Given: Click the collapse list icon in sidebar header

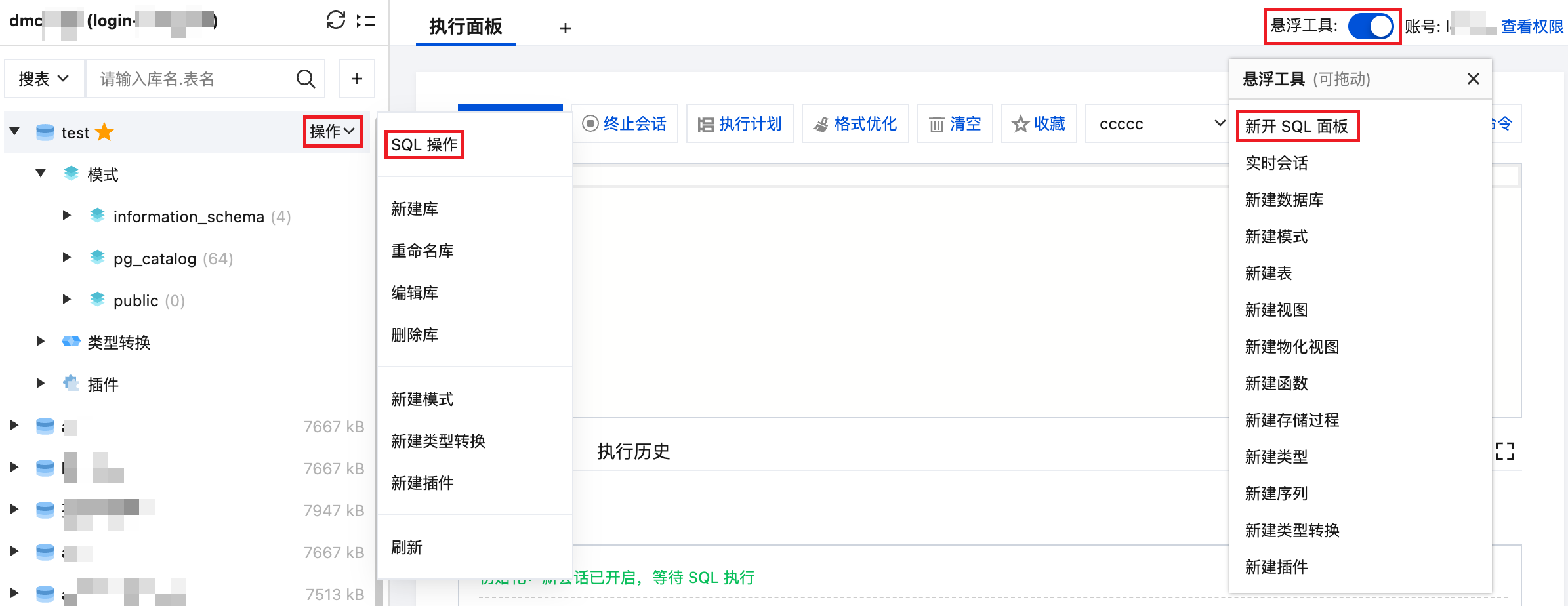Looking at the screenshot, I should pyautogui.click(x=366, y=21).
